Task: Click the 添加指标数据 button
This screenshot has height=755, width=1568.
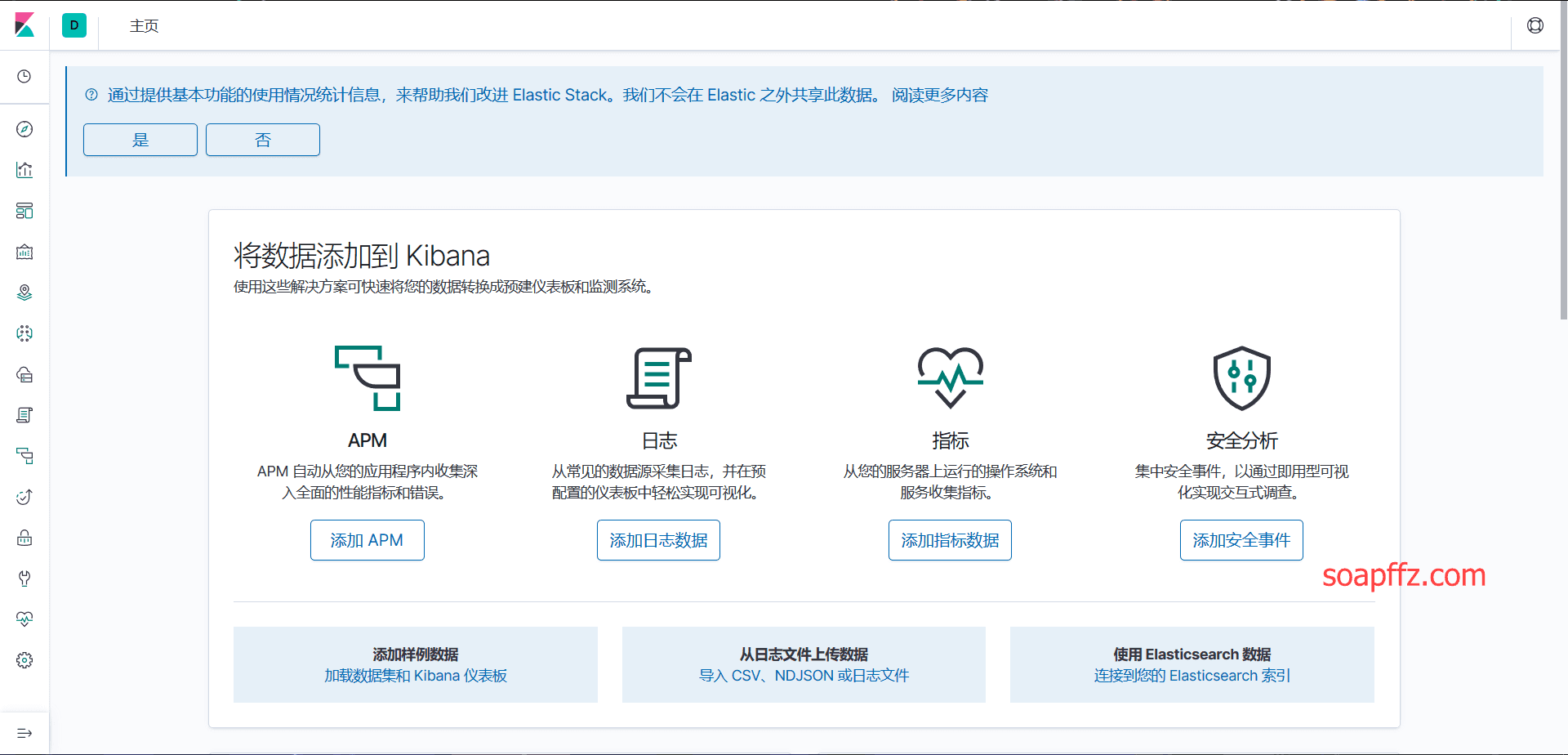Action: (951, 540)
